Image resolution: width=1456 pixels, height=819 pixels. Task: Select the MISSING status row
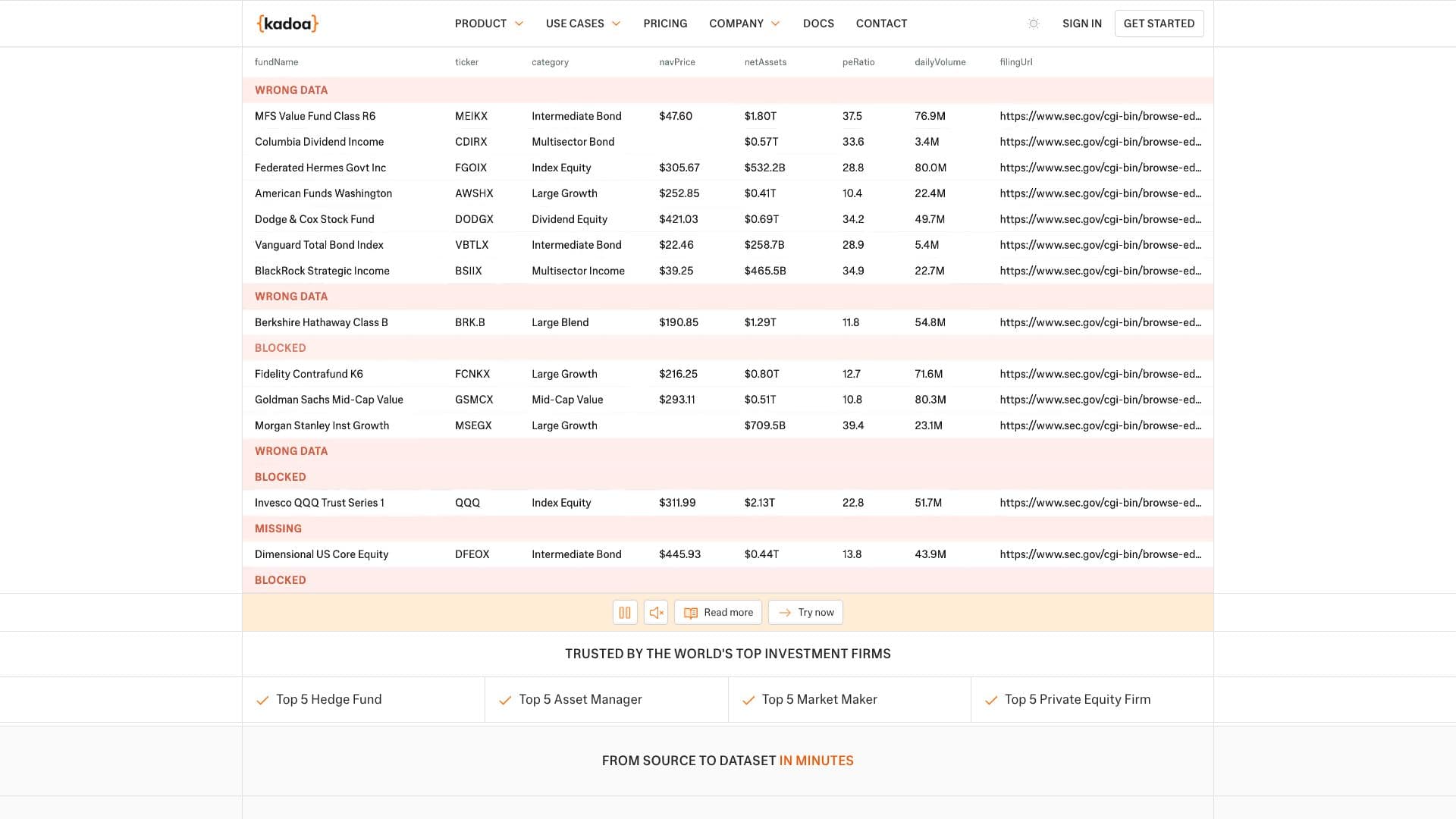(728, 529)
